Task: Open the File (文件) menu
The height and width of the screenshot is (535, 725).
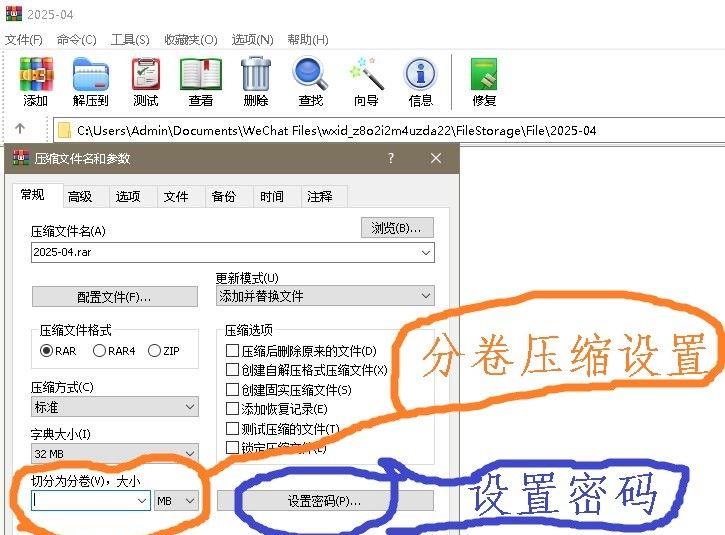Action: 24,40
